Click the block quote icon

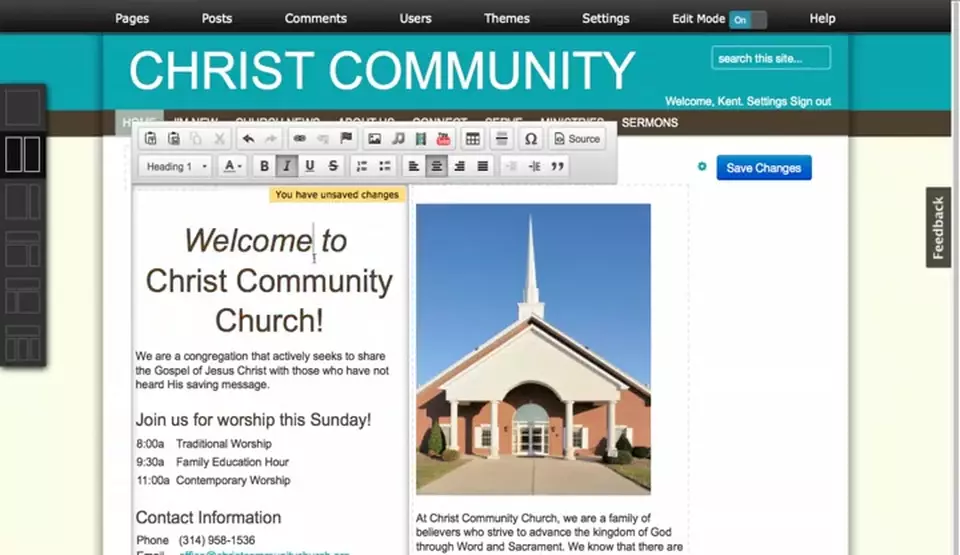[558, 167]
